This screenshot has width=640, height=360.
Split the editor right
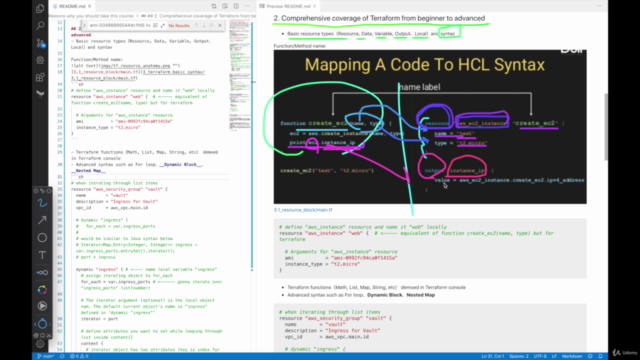click(x=236, y=6)
